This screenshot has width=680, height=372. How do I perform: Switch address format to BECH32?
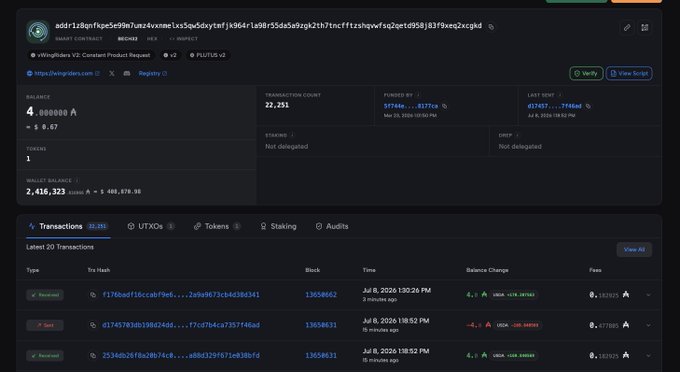point(128,39)
